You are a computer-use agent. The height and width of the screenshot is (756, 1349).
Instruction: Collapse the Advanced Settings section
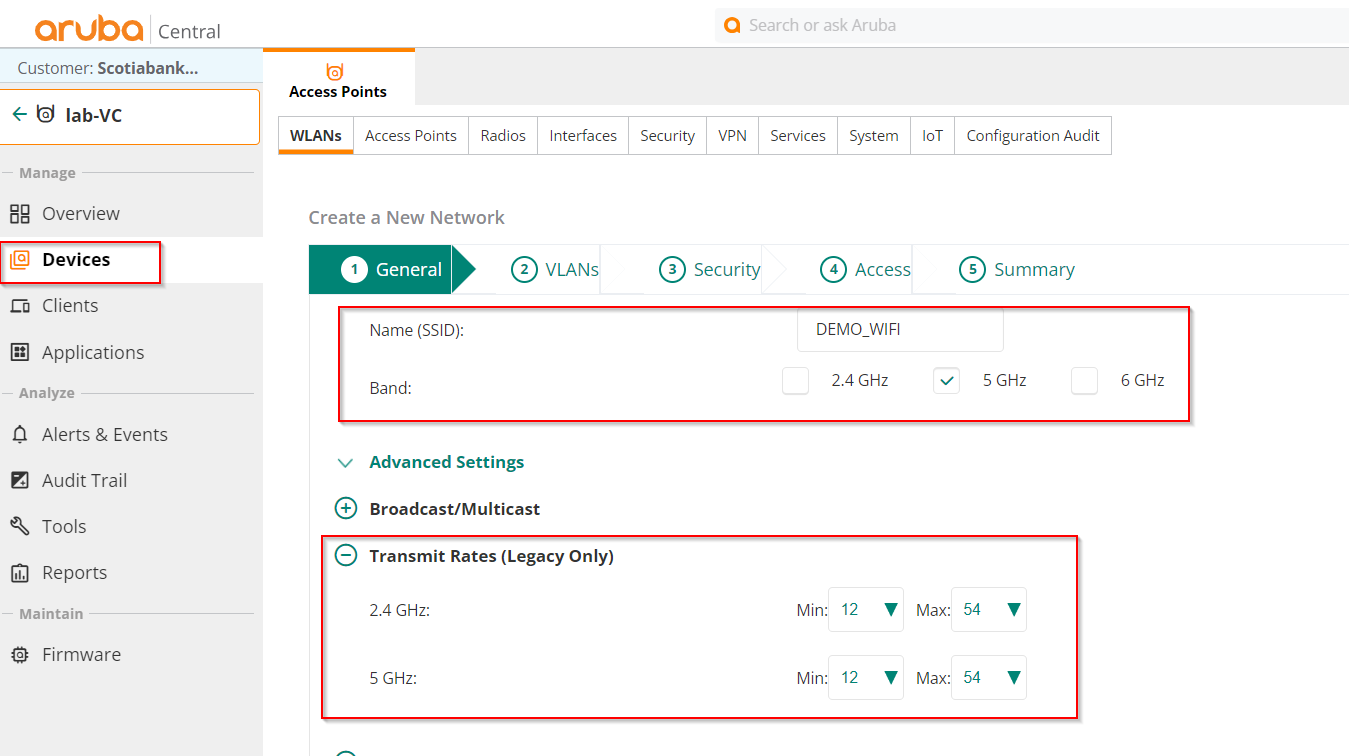tap(346, 463)
